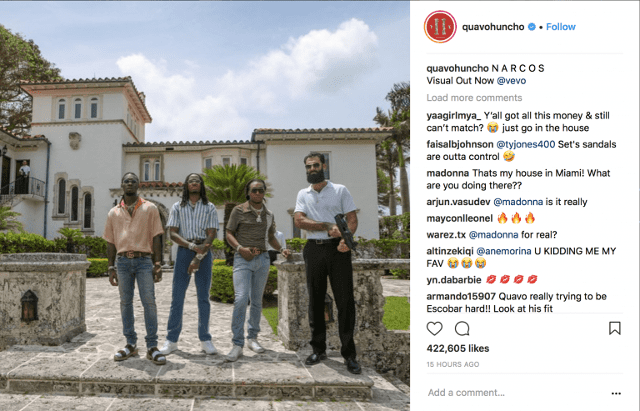Open quavohuncho's profile picture avatar
Viewport: 640px width, 411px height.
point(440,27)
